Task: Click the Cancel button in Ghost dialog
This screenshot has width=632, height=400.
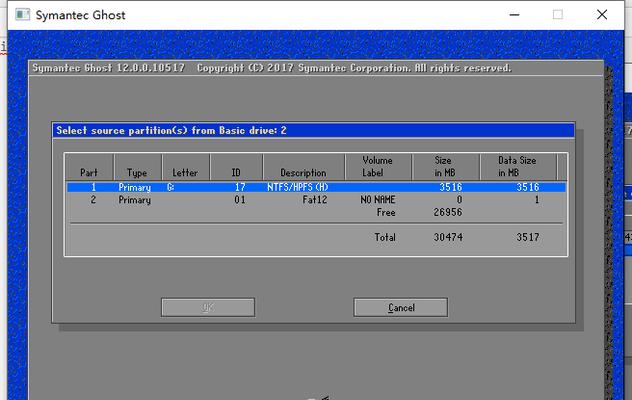Action: pos(401,308)
